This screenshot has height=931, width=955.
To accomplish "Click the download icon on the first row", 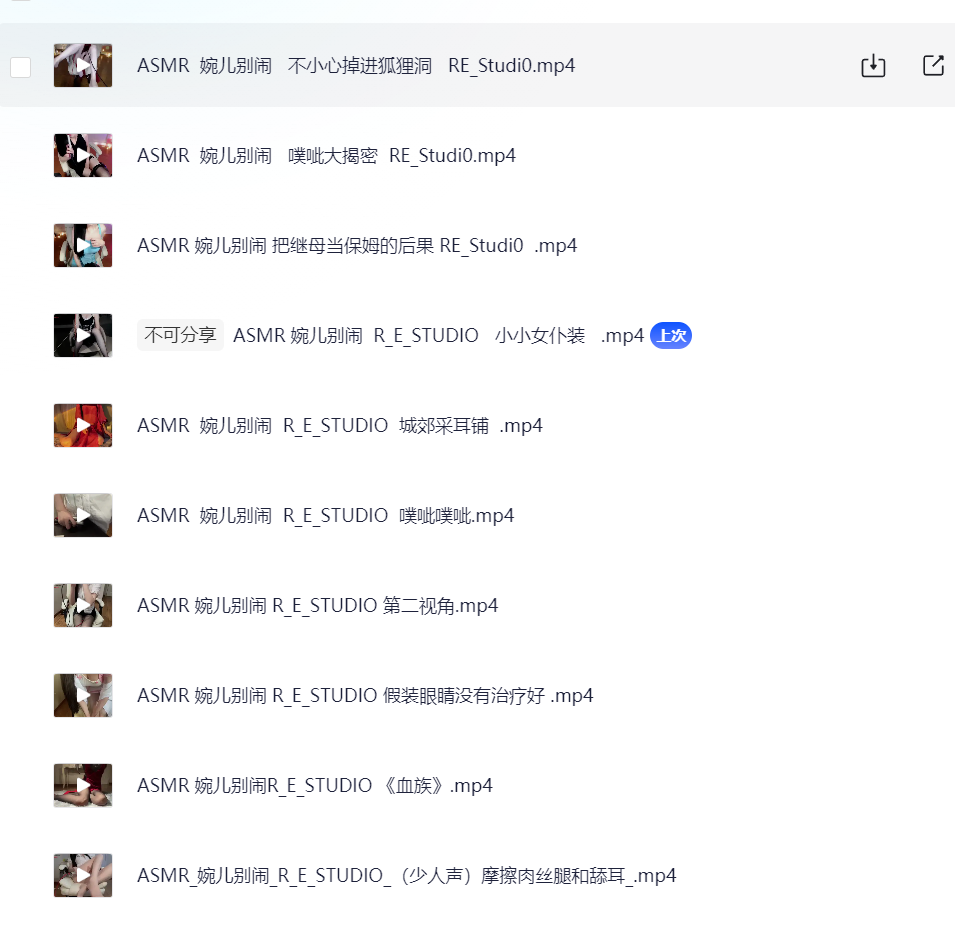I will click(x=873, y=66).
